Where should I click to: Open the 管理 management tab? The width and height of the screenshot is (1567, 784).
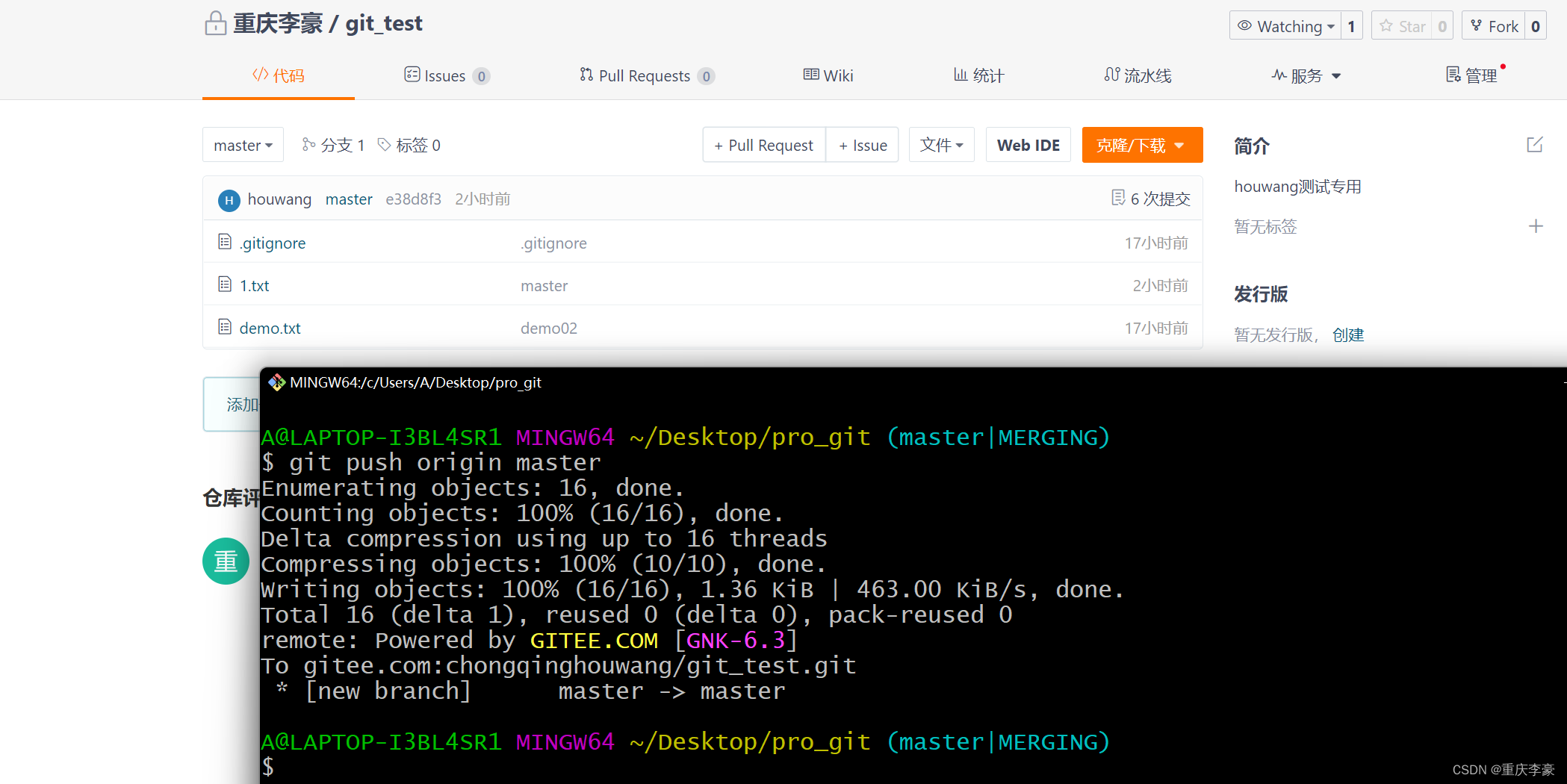click(1472, 75)
